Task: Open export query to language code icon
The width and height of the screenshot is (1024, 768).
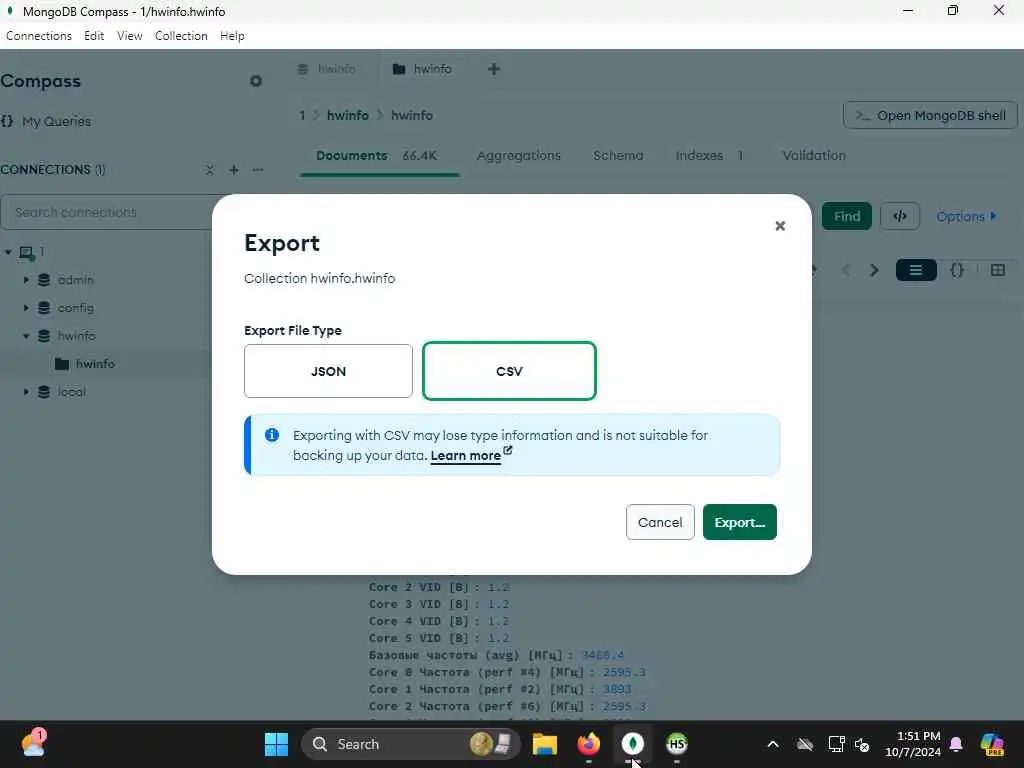Action: click(x=900, y=216)
